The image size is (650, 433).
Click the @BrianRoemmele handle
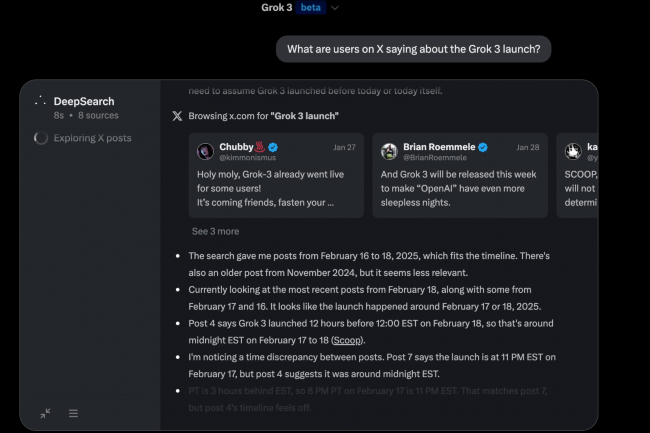[438, 158]
